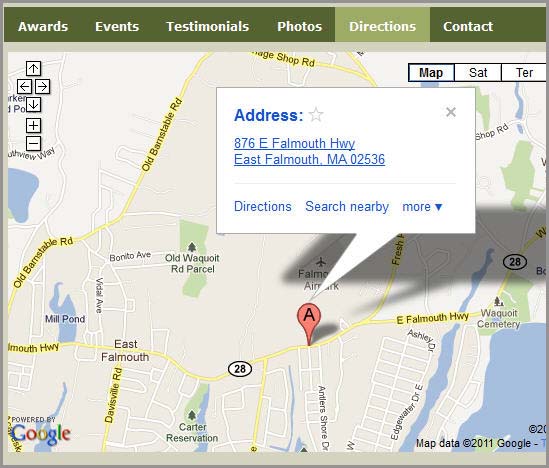Open the Testimonials navigation tab
The image size is (549, 468).
click(208, 27)
